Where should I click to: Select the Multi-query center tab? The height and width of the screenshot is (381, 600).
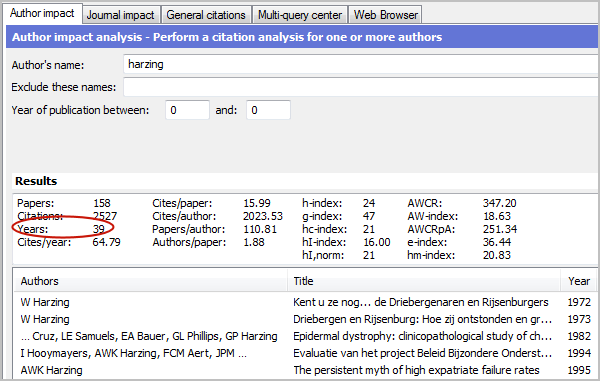[300, 15]
